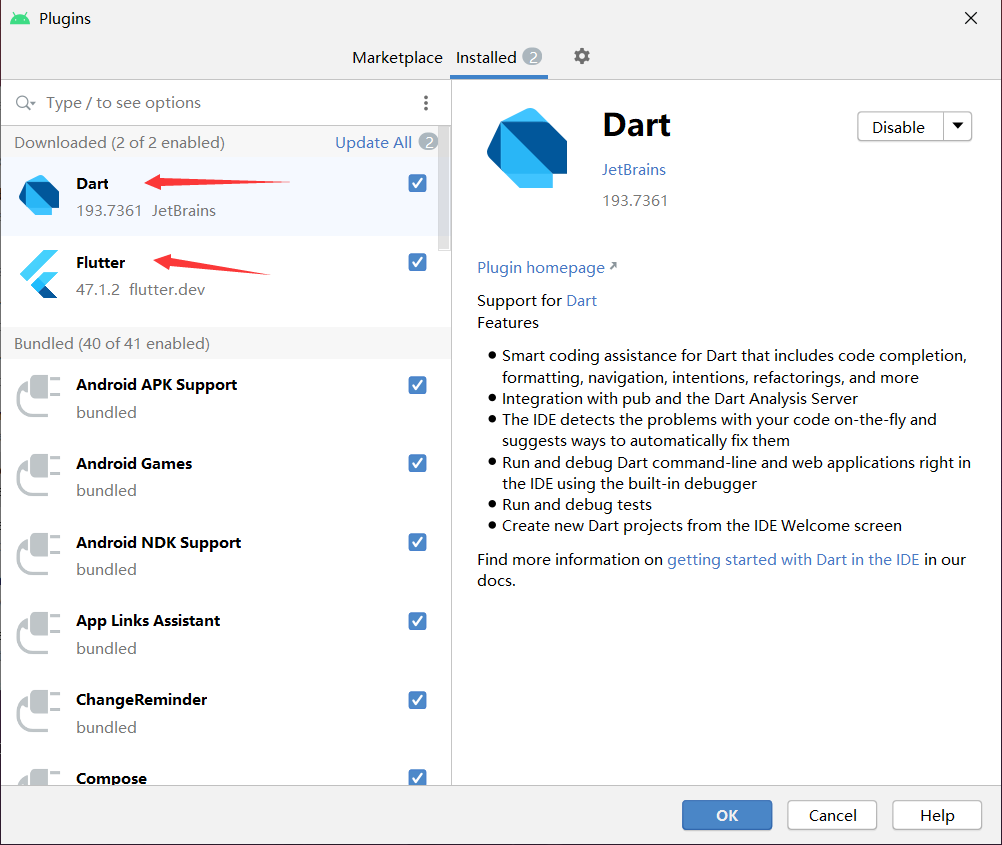
Task: Toggle the Compose plugin checkbox
Action: tap(417, 777)
